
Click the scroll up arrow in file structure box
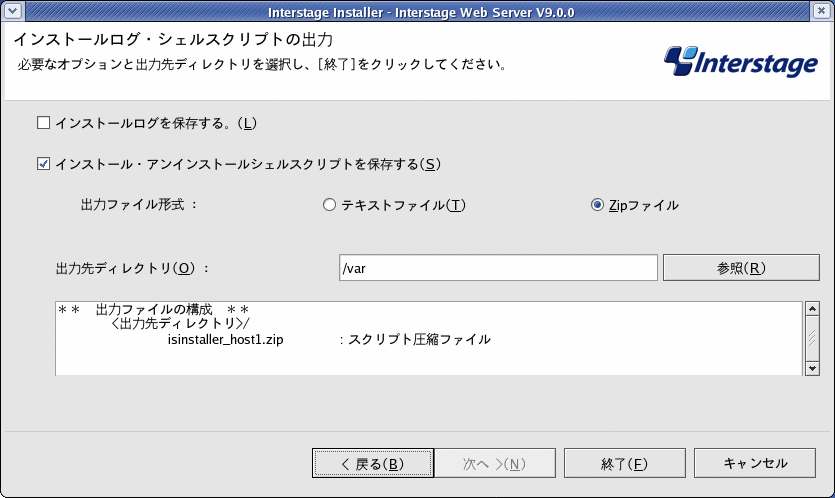[x=812, y=308]
